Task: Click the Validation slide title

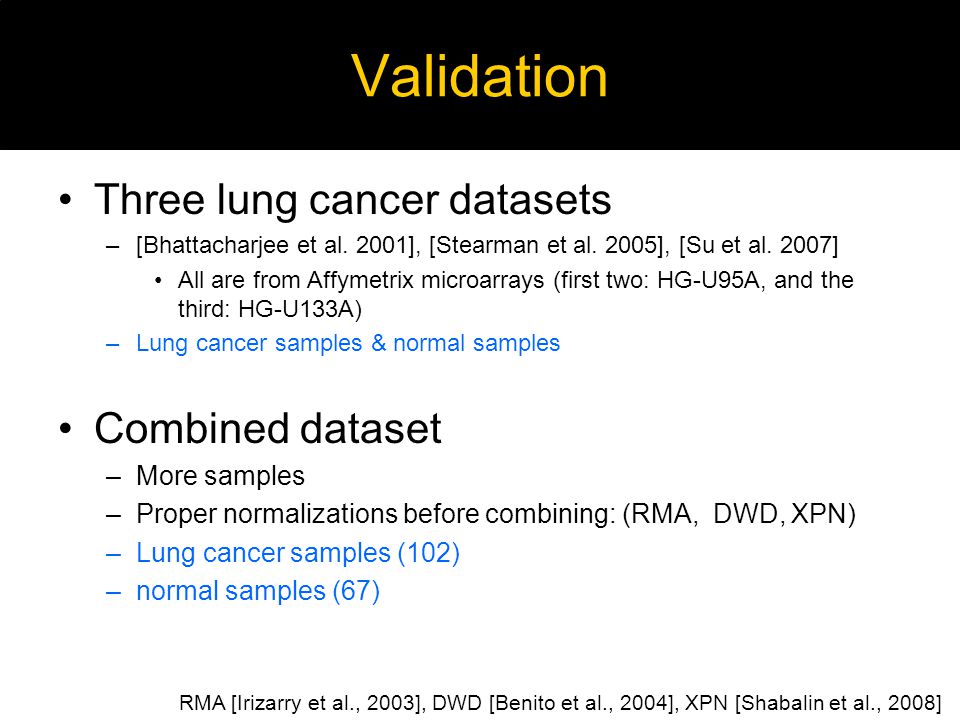Action: [x=479, y=76]
